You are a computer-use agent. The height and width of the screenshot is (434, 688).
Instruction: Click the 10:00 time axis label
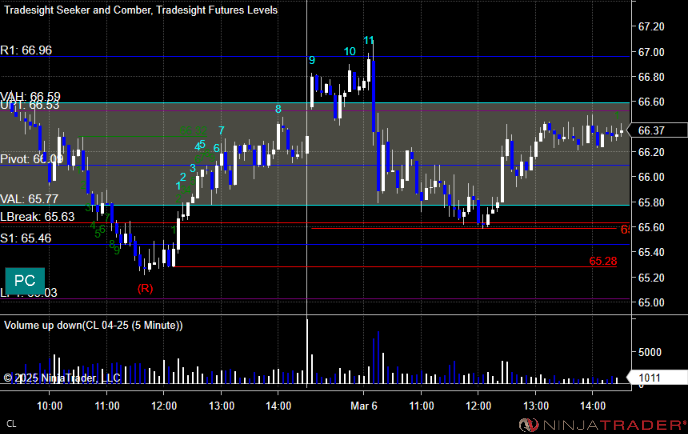click(x=50, y=406)
